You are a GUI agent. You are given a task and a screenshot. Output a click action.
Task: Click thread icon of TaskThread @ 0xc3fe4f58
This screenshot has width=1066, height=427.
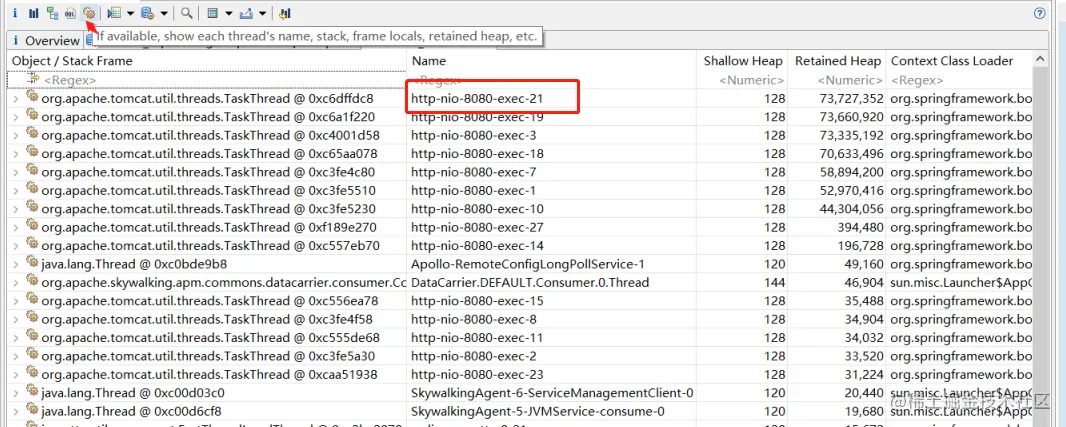[32, 318]
